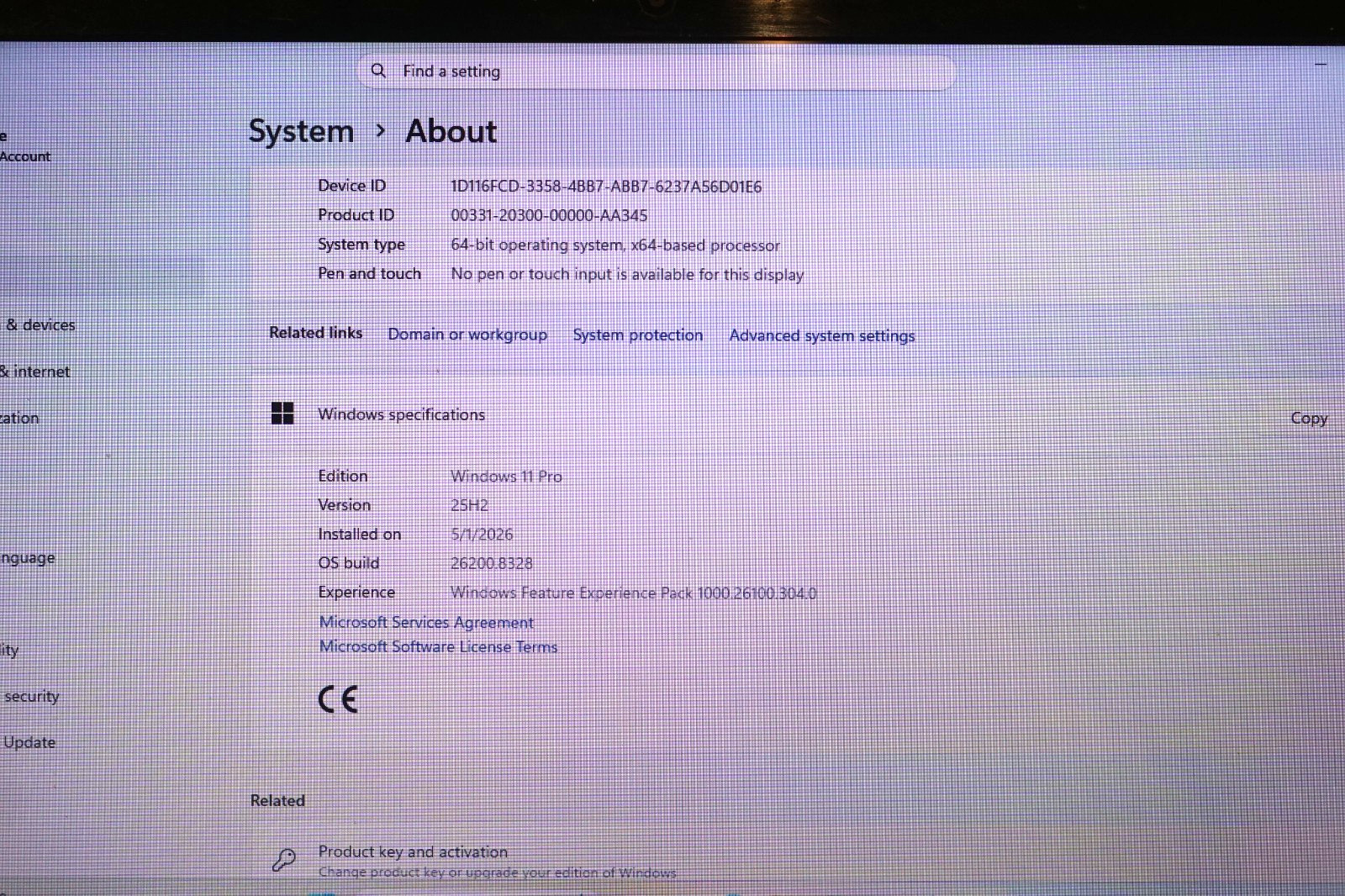Screen dimensions: 1345x896
Task: Click the Installed on value 5/1/2026
Action: [482, 534]
